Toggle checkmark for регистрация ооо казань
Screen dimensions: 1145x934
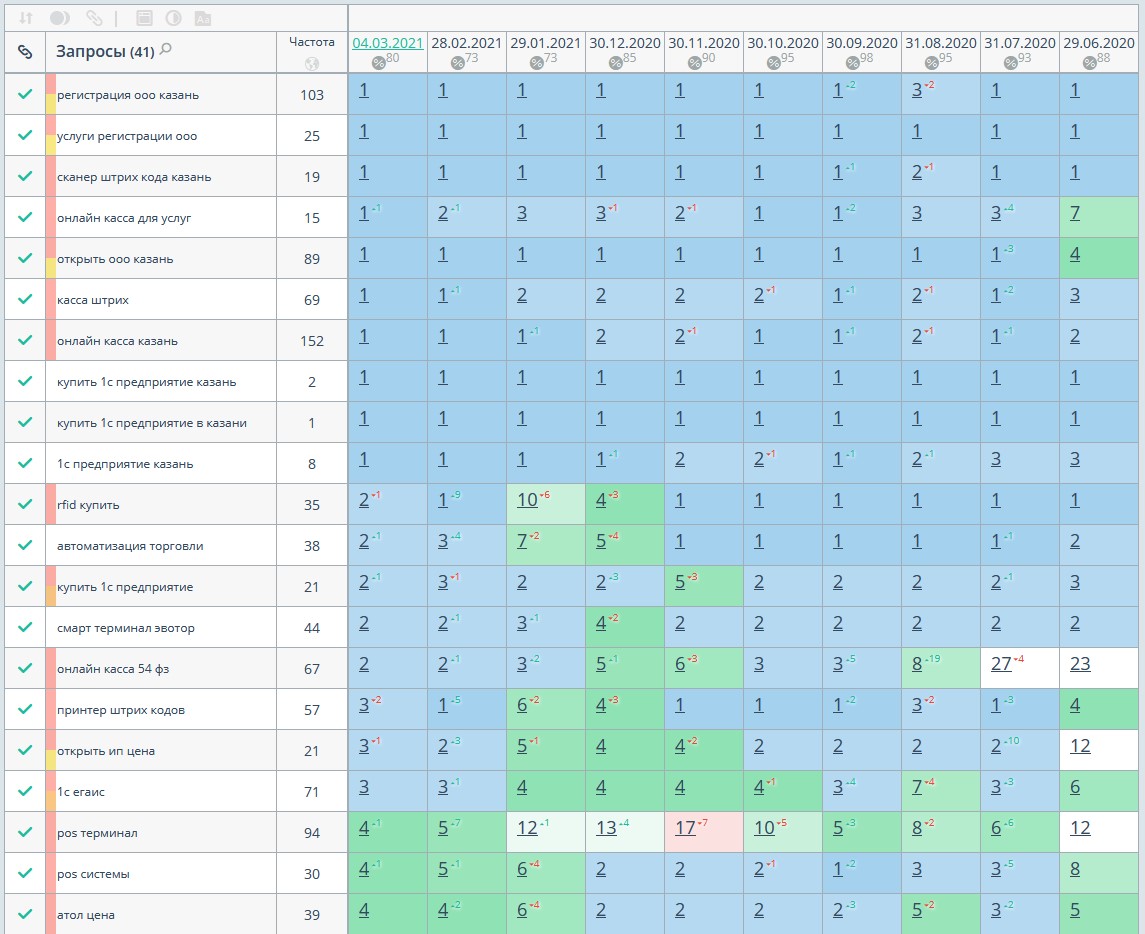[x=25, y=95]
